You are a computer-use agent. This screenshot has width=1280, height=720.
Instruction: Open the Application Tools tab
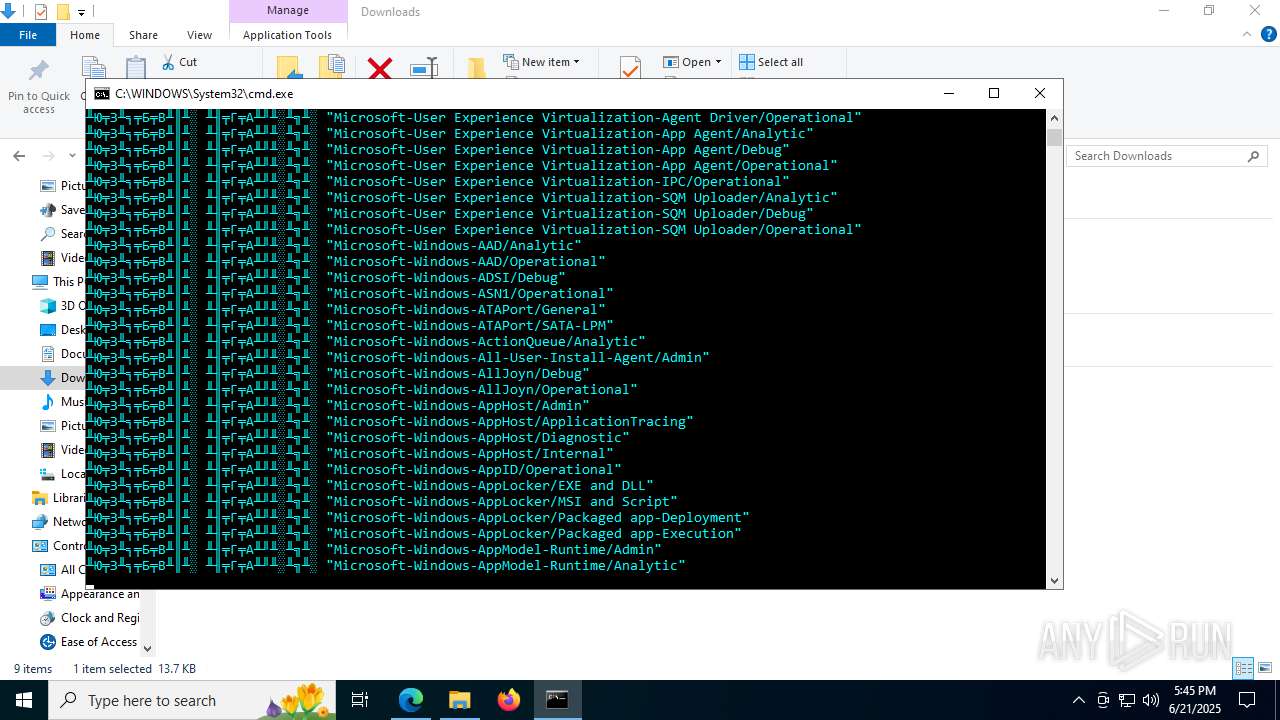coord(287,35)
